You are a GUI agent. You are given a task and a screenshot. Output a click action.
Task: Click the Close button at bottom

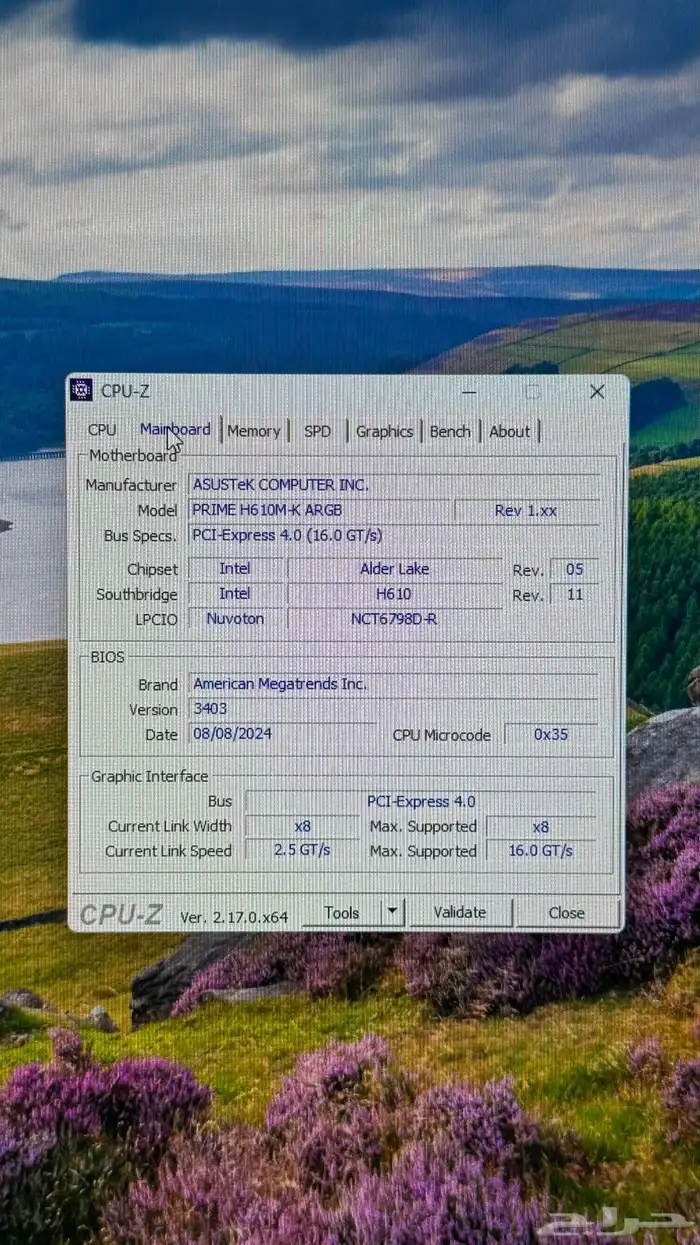tap(566, 912)
